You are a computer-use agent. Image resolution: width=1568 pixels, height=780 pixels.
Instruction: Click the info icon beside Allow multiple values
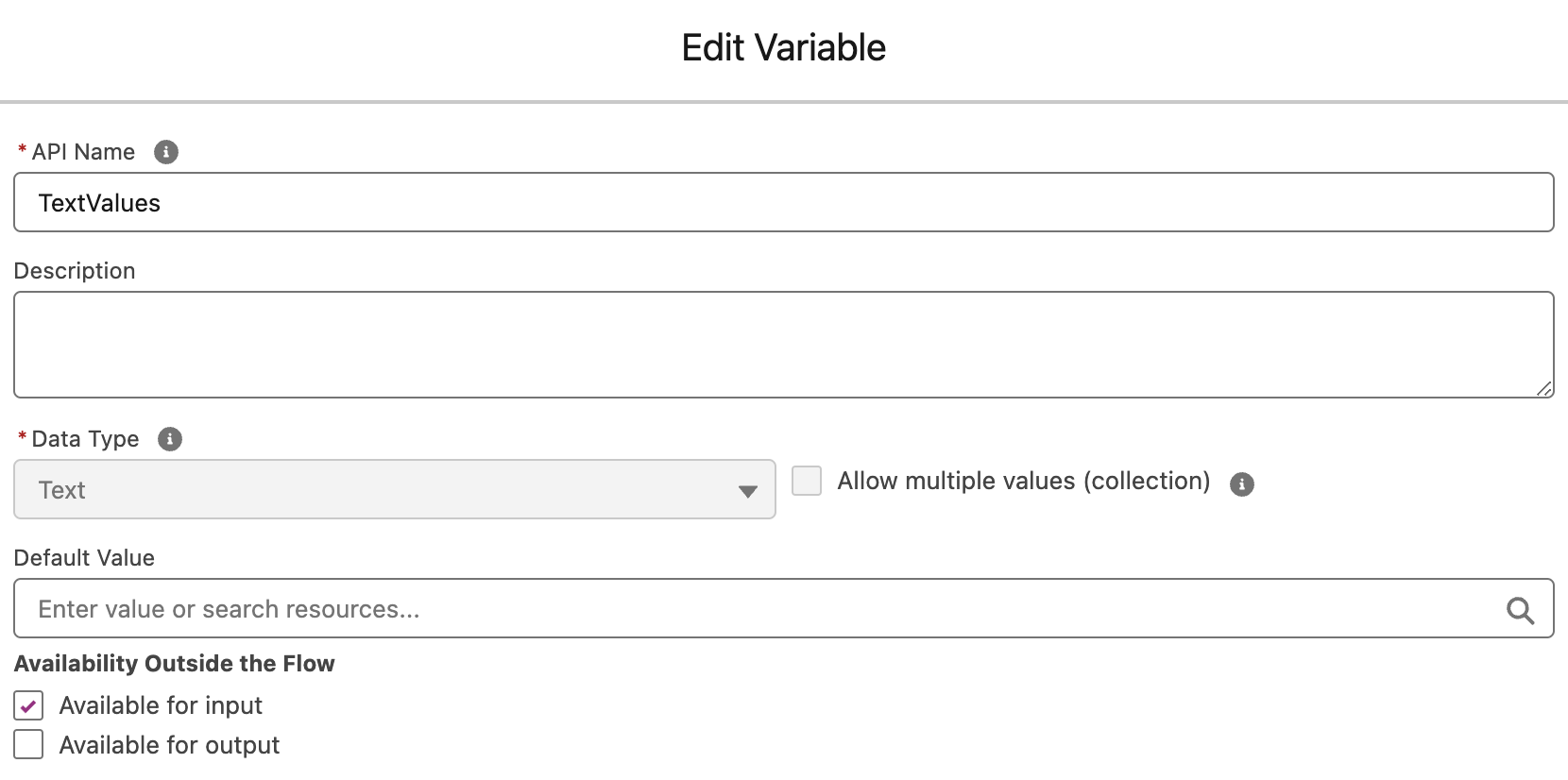click(1242, 484)
